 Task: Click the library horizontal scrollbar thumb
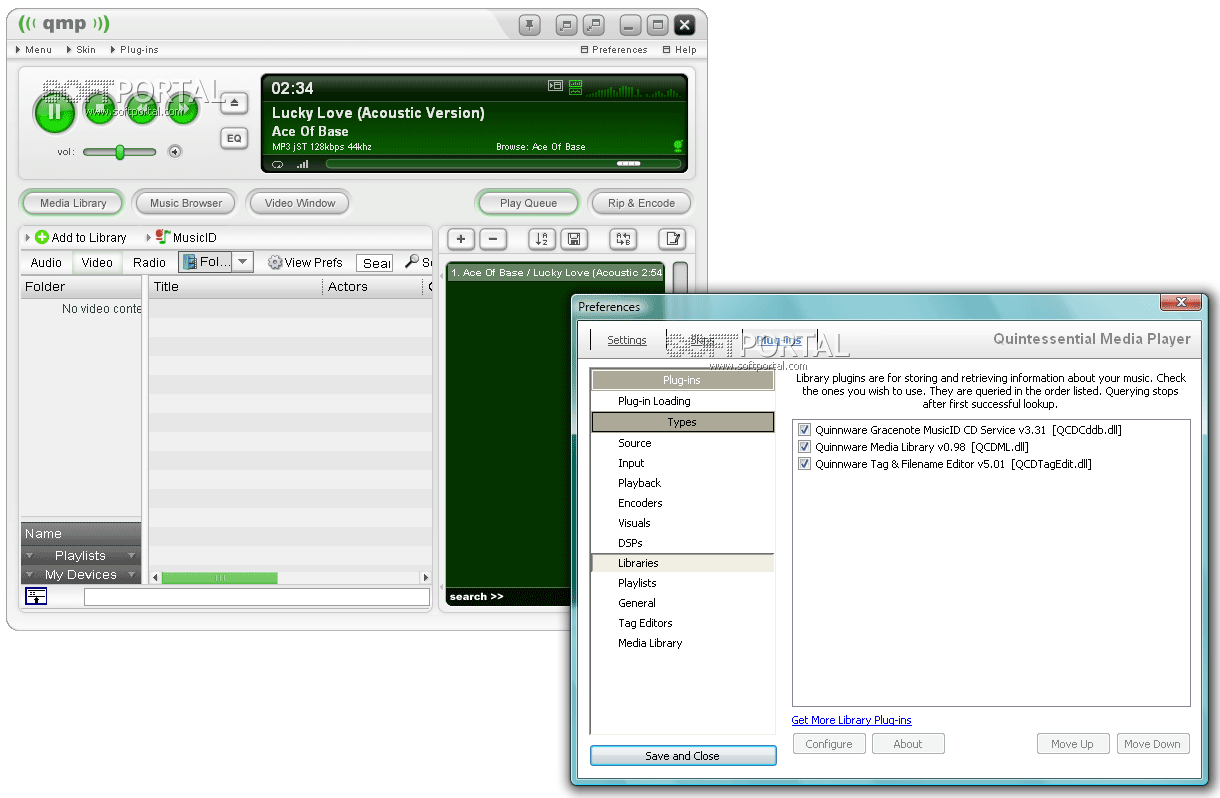tap(219, 578)
